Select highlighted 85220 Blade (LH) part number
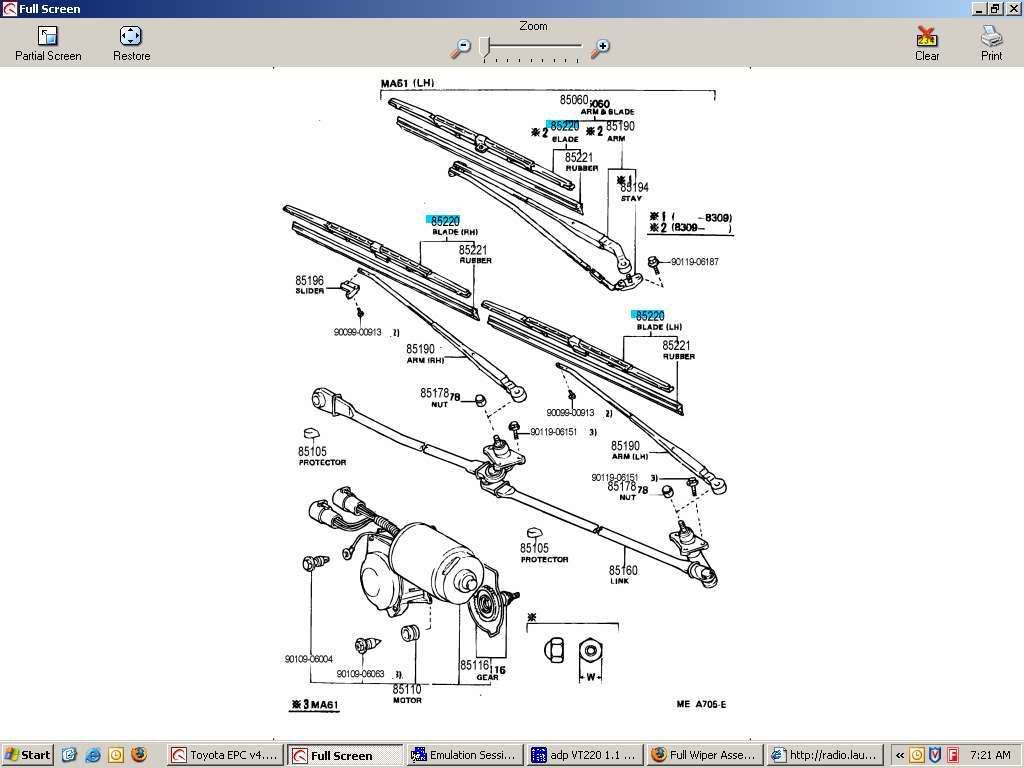 click(650, 316)
